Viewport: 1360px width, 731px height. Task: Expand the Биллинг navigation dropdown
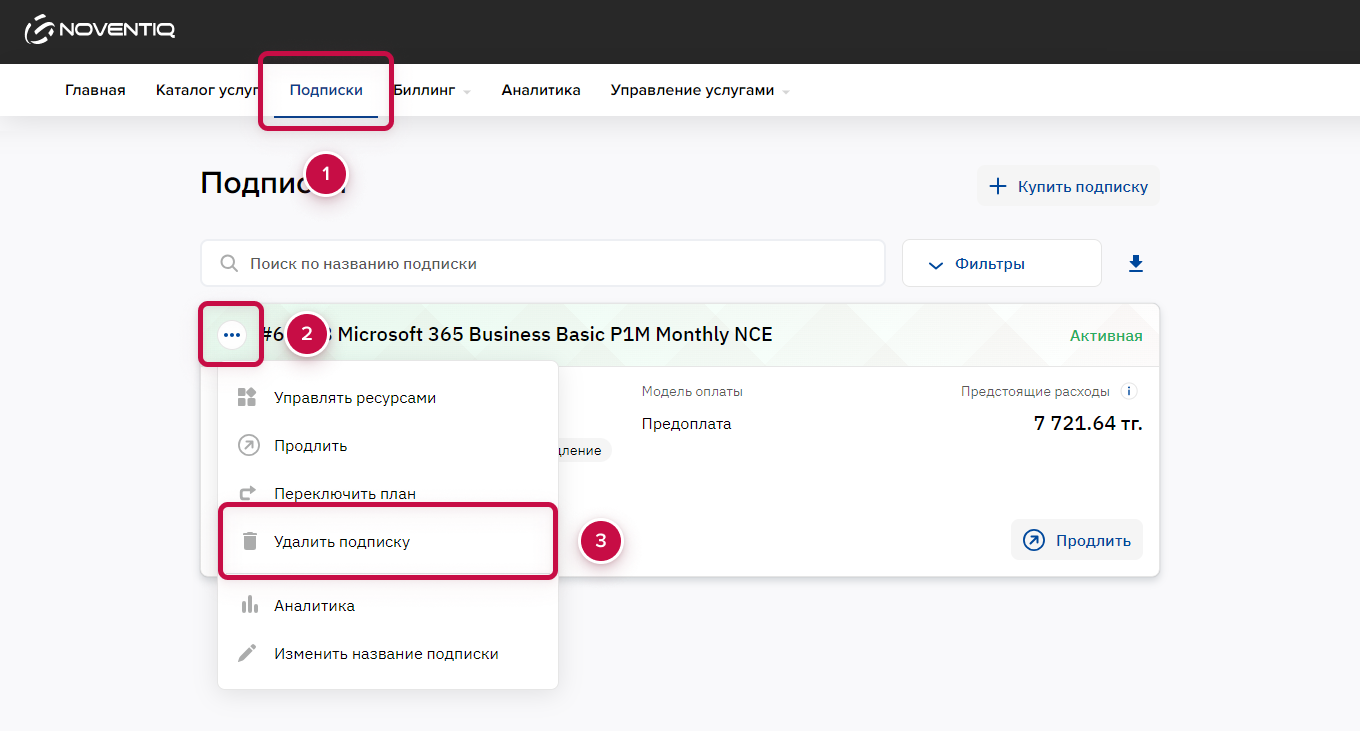click(432, 90)
